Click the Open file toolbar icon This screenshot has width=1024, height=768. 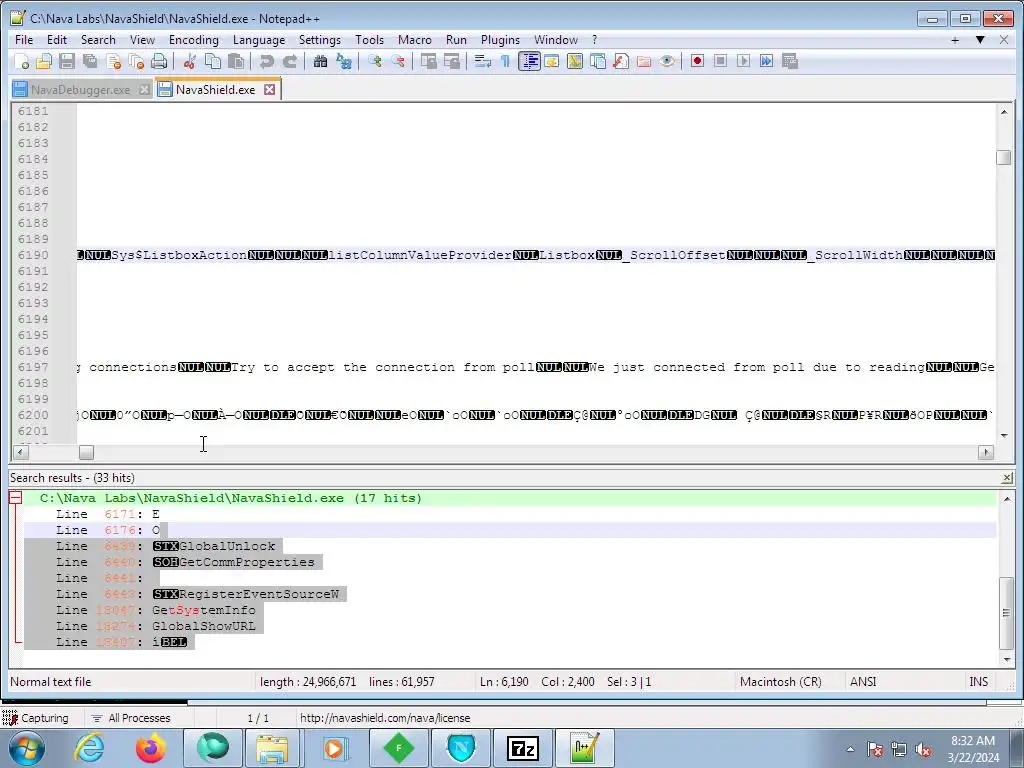44,61
